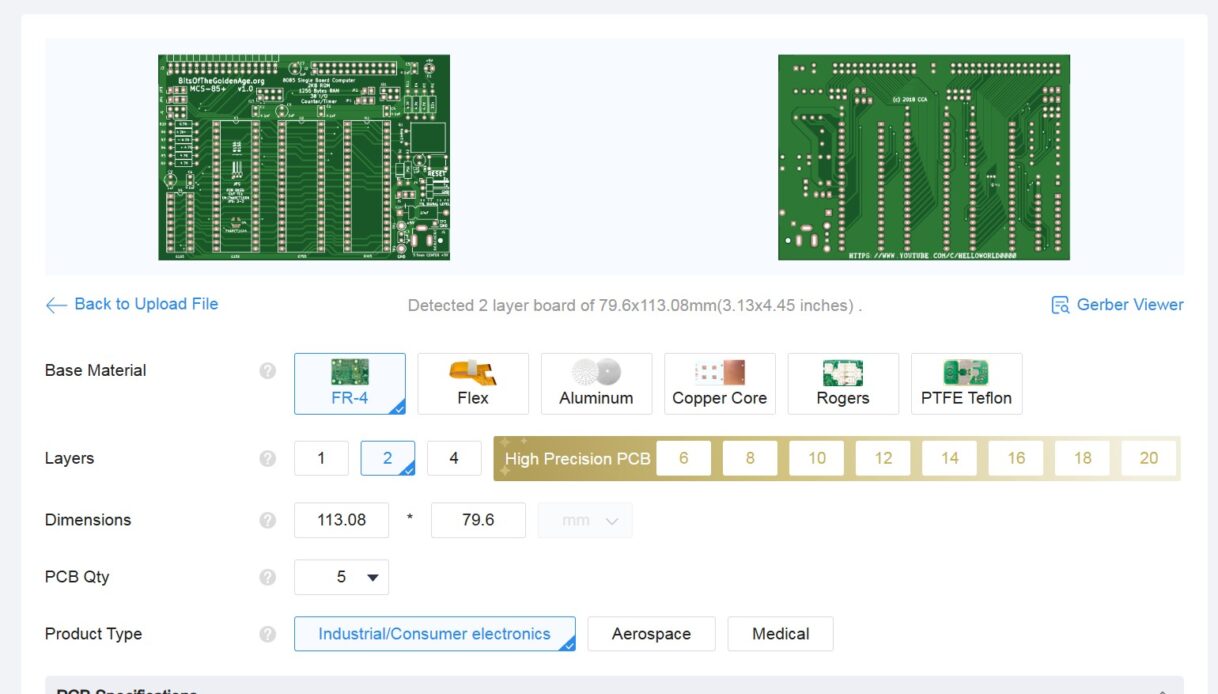Click help icon beside Product Type

(x=267, y=634)
